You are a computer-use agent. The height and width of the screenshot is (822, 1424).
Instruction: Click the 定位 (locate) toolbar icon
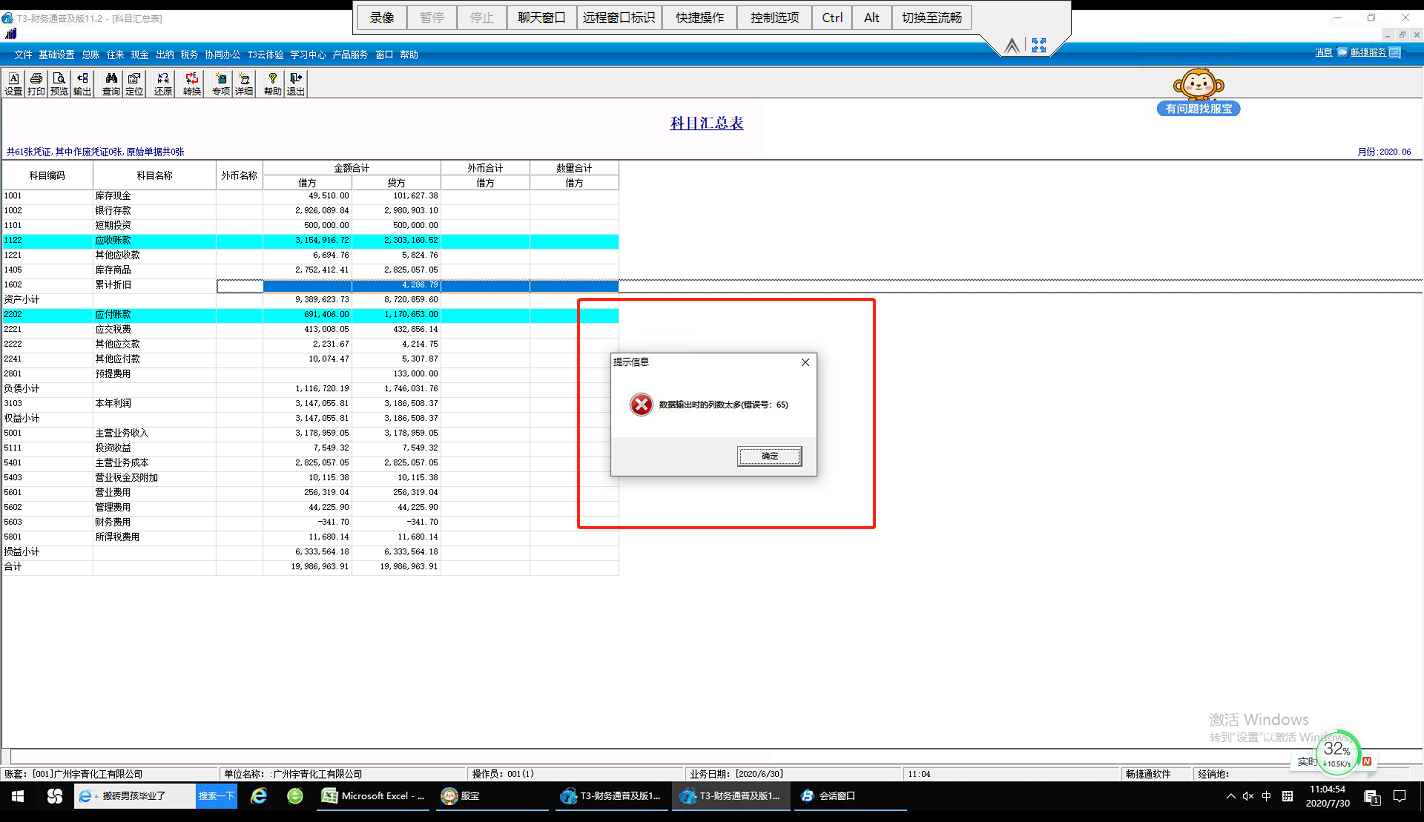tap(134, 84)
